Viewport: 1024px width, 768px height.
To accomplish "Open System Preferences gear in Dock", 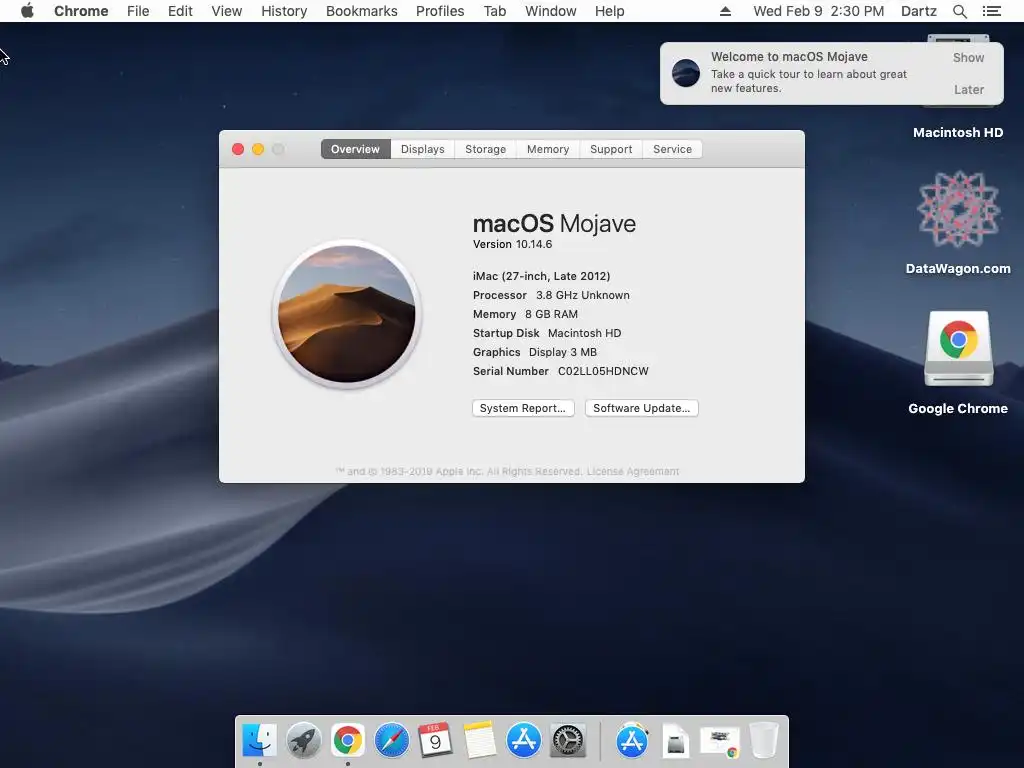I will pos(568,741).
